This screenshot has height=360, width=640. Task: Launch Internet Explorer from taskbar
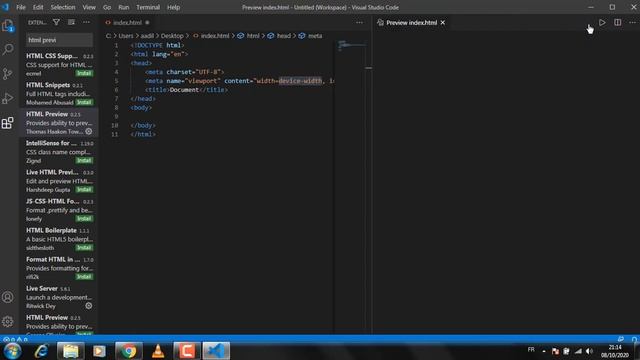point(41,351)
